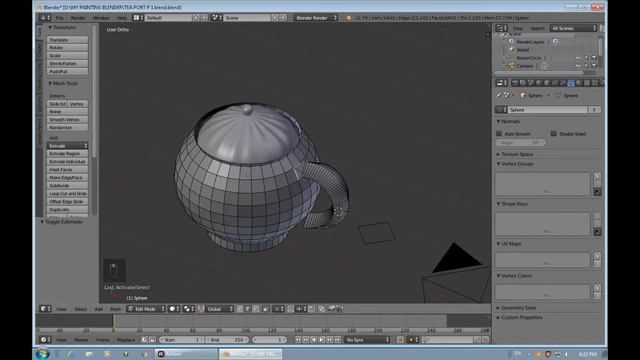Click the Translate button
Screen dimensions: 640x360
(67, 40)
